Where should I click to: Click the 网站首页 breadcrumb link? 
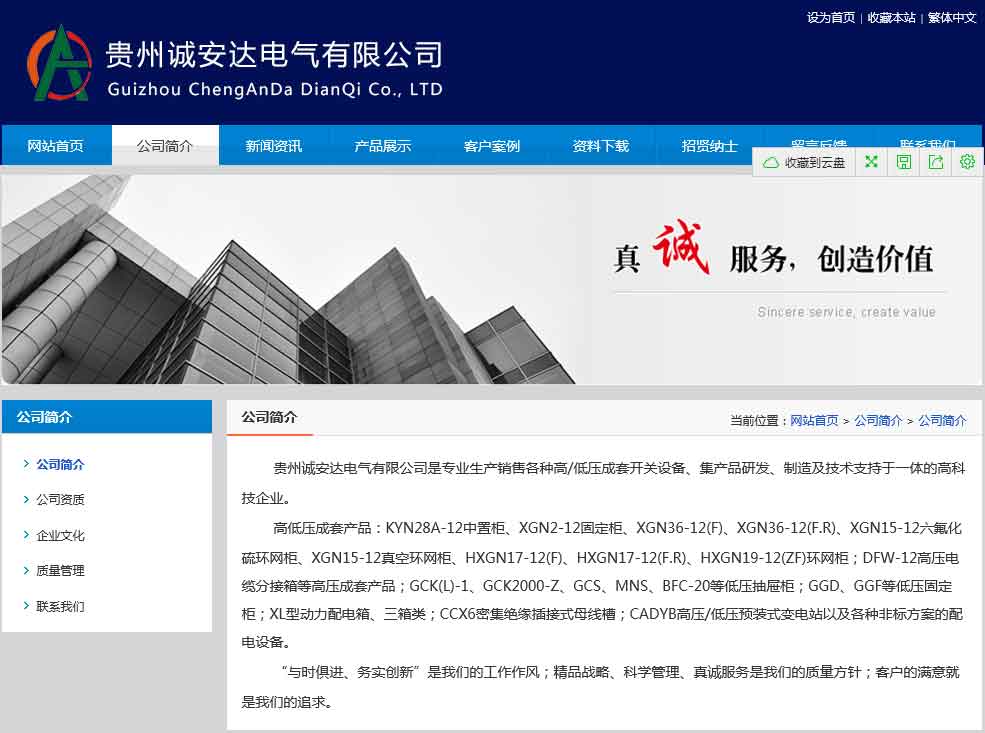point(814,421)
